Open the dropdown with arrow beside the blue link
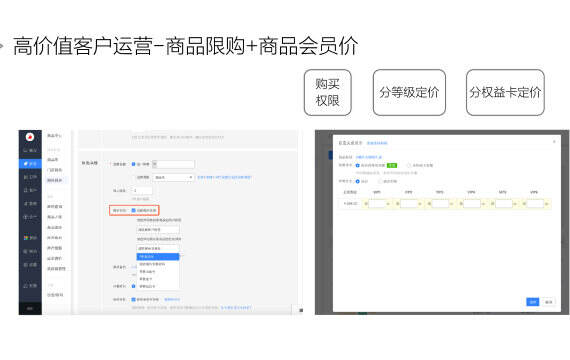570x360 pixels. pos(173,177)
